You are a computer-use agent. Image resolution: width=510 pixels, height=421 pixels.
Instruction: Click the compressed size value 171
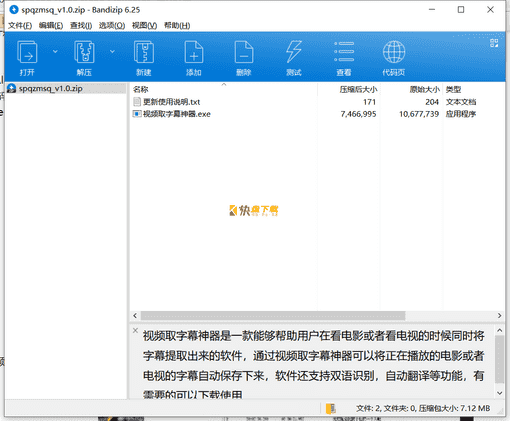pyautogui.click(x=369, y=102)
